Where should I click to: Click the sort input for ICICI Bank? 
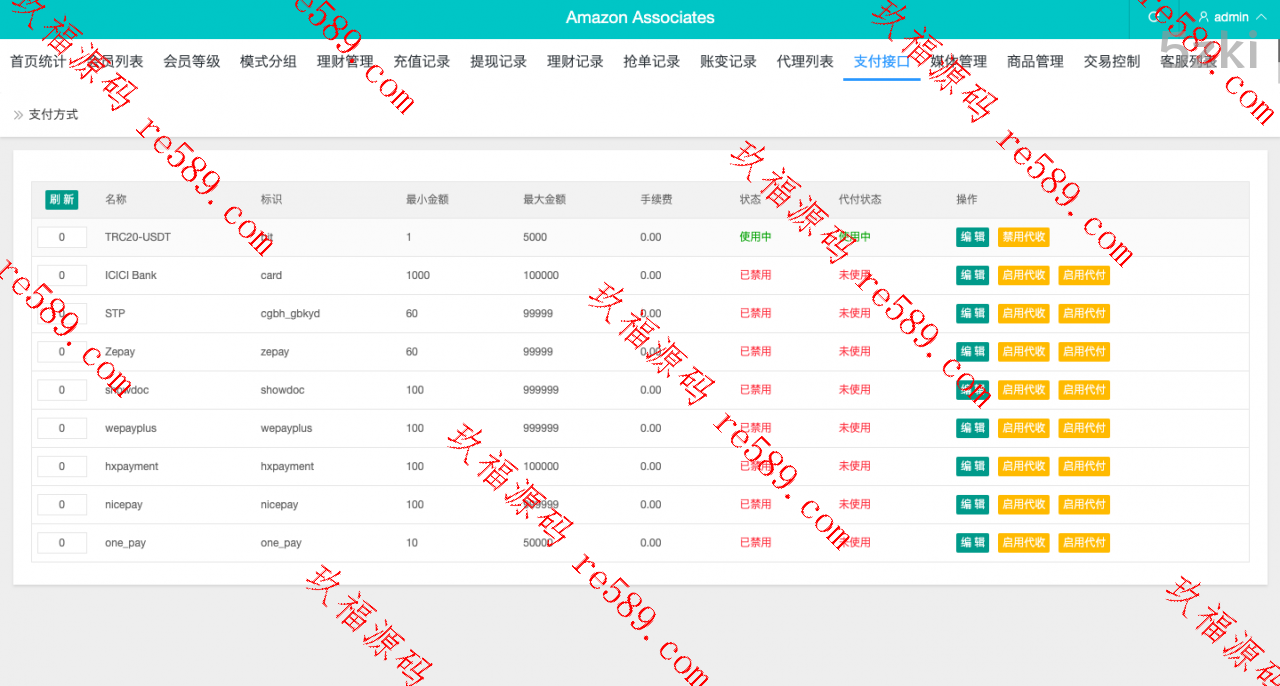62,275
